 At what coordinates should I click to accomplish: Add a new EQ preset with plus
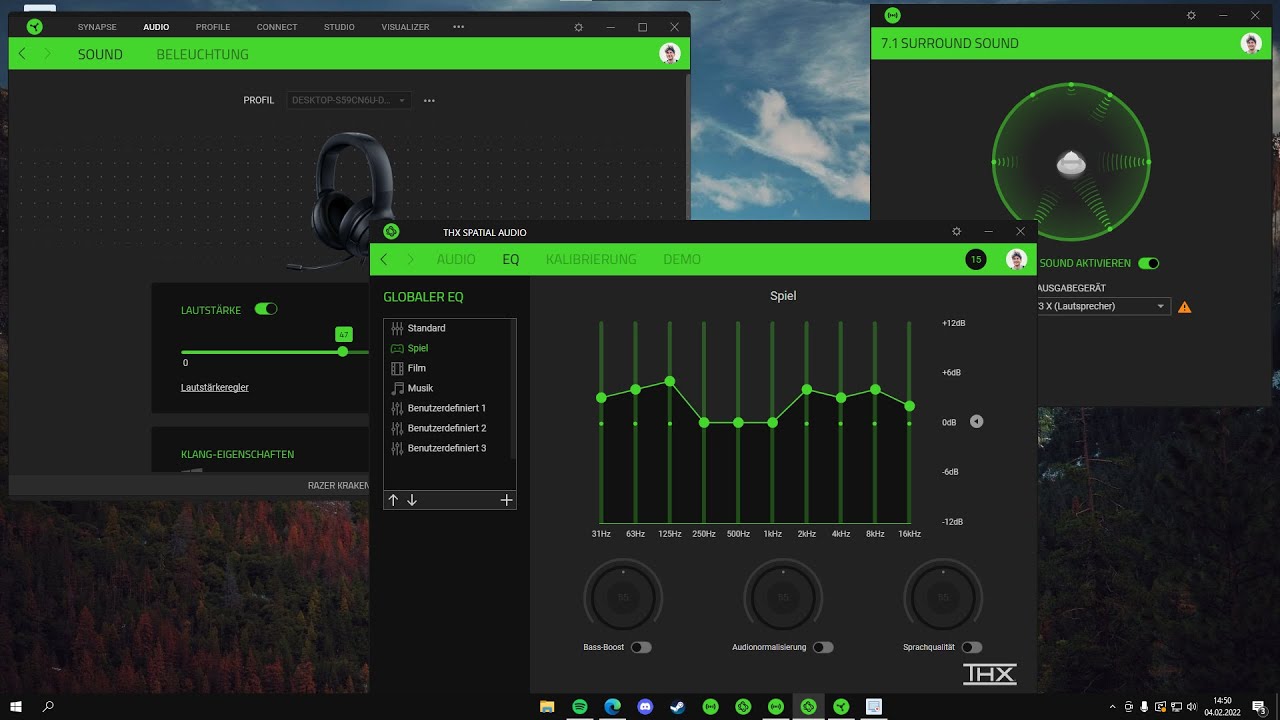point(506,500)
